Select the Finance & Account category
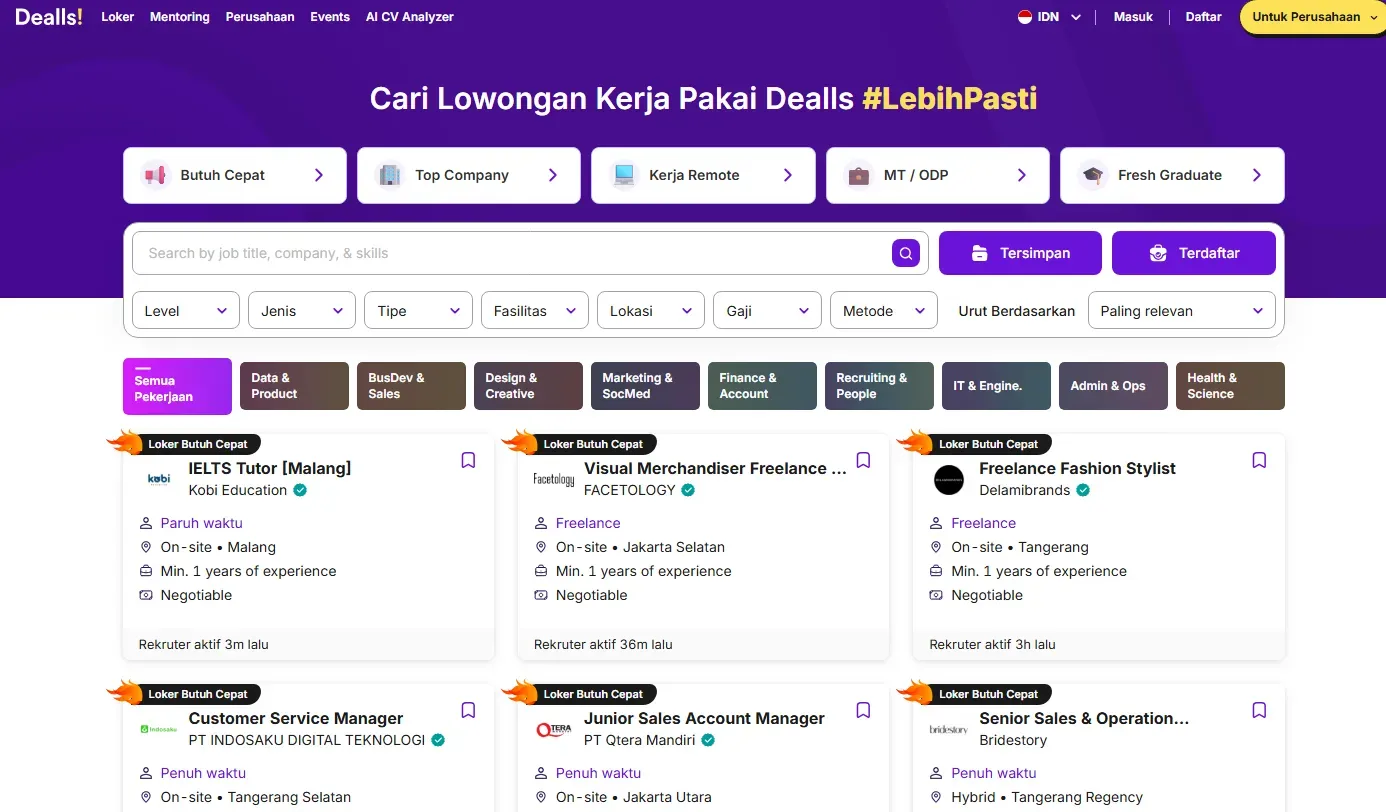 762,386
